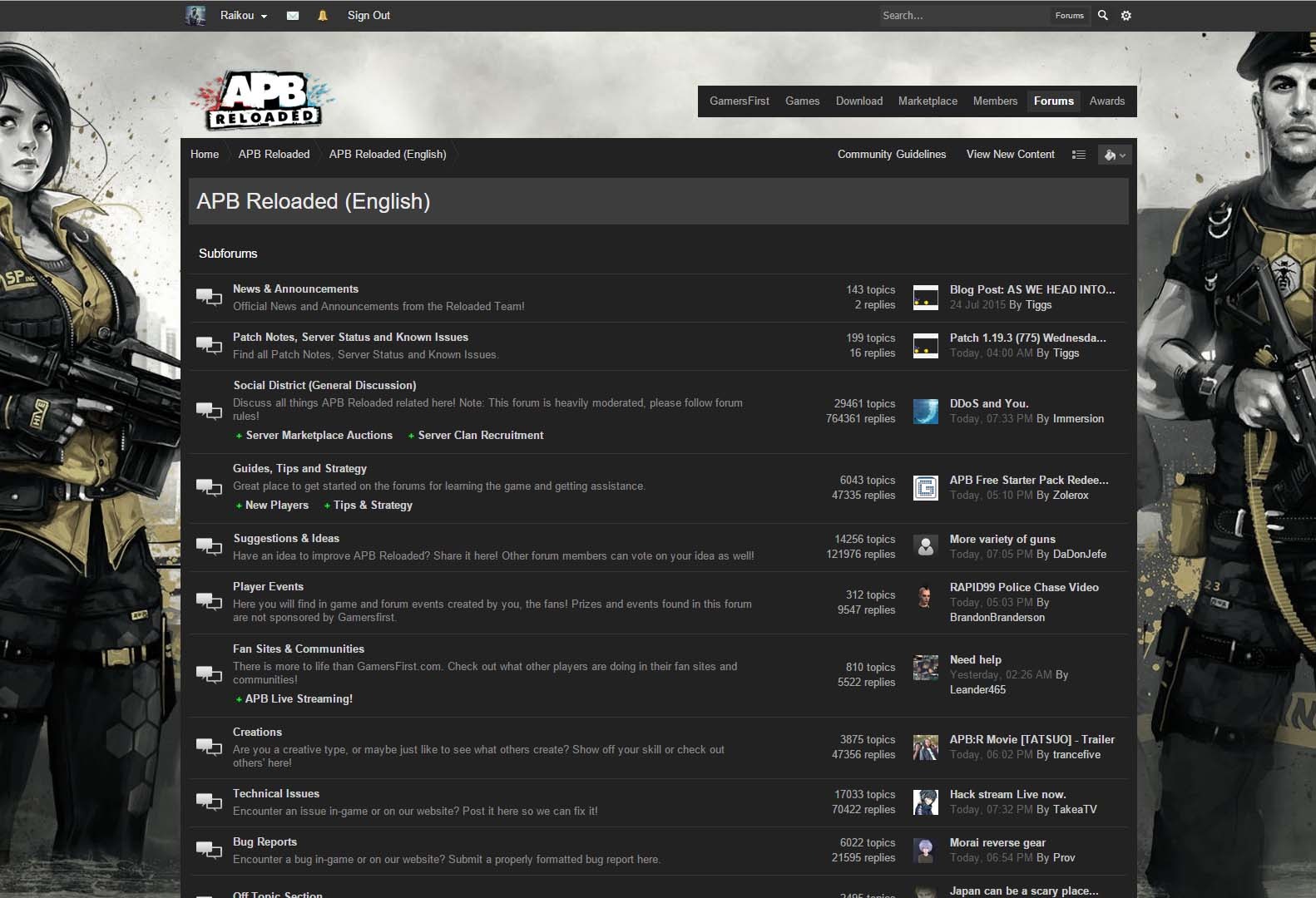View Immersion's profile link
This screenshot has height=898, width=1316.
point(1078,419)
